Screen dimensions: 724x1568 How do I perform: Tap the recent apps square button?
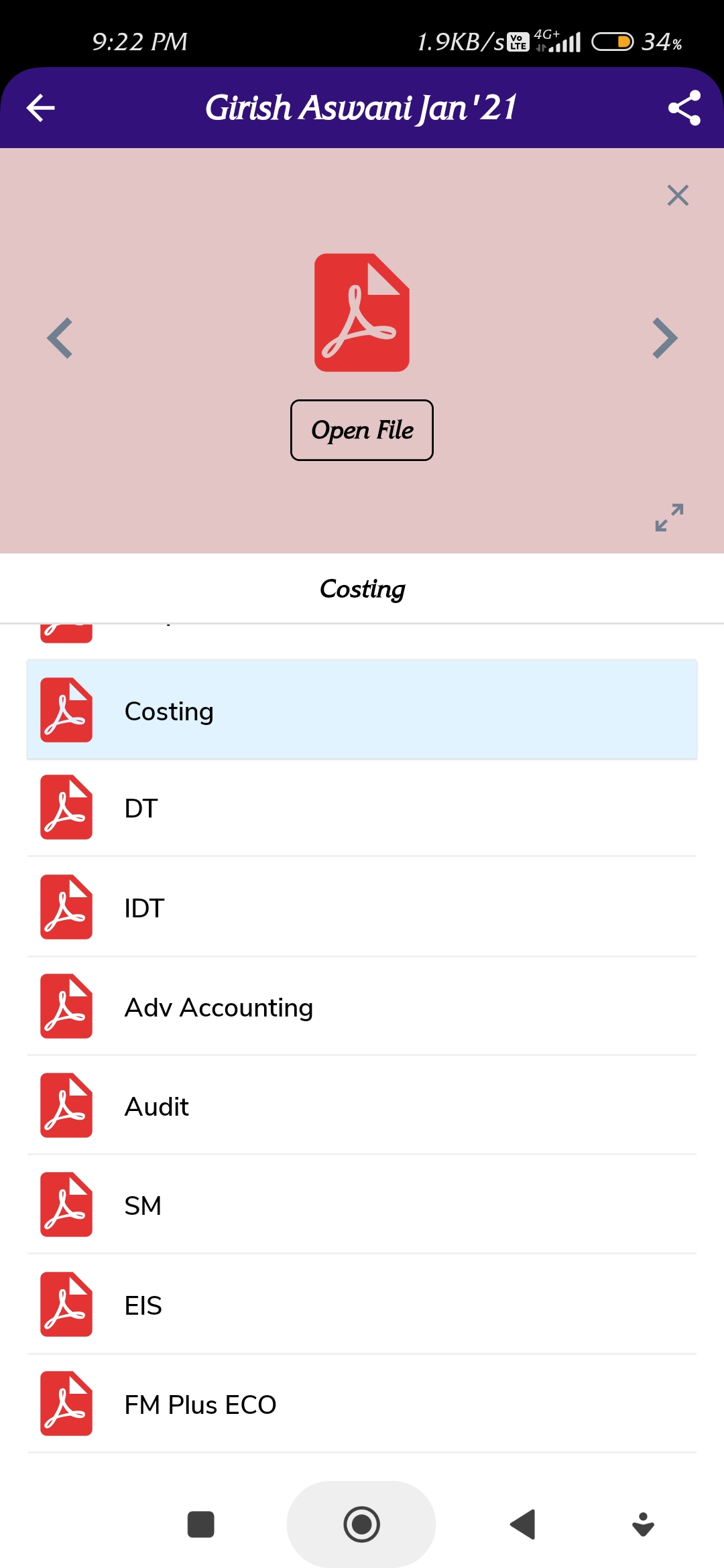tap(200, 1524)
